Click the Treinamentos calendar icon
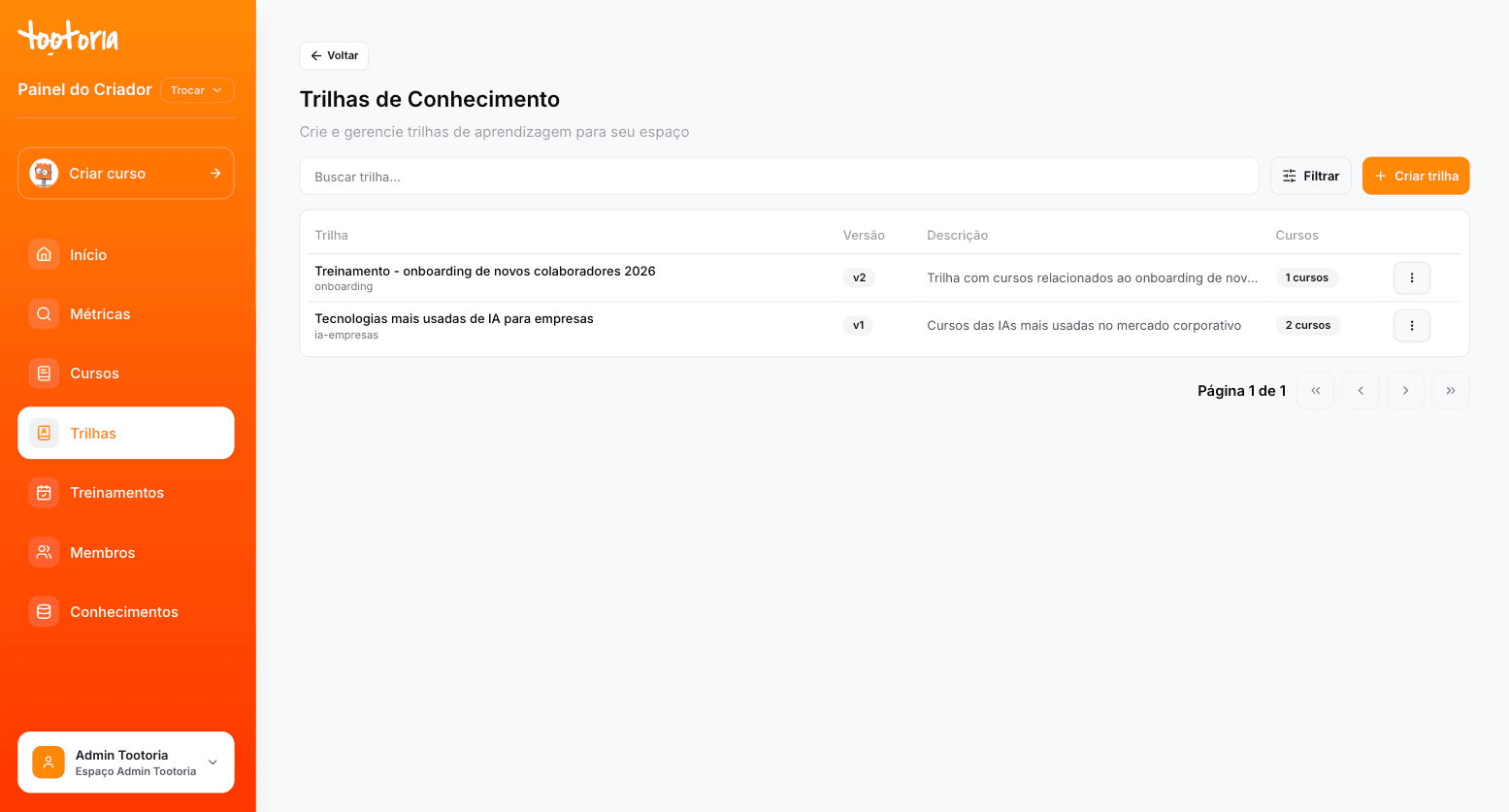Viewport: 1509px width, 812px height. click(44, 493)
